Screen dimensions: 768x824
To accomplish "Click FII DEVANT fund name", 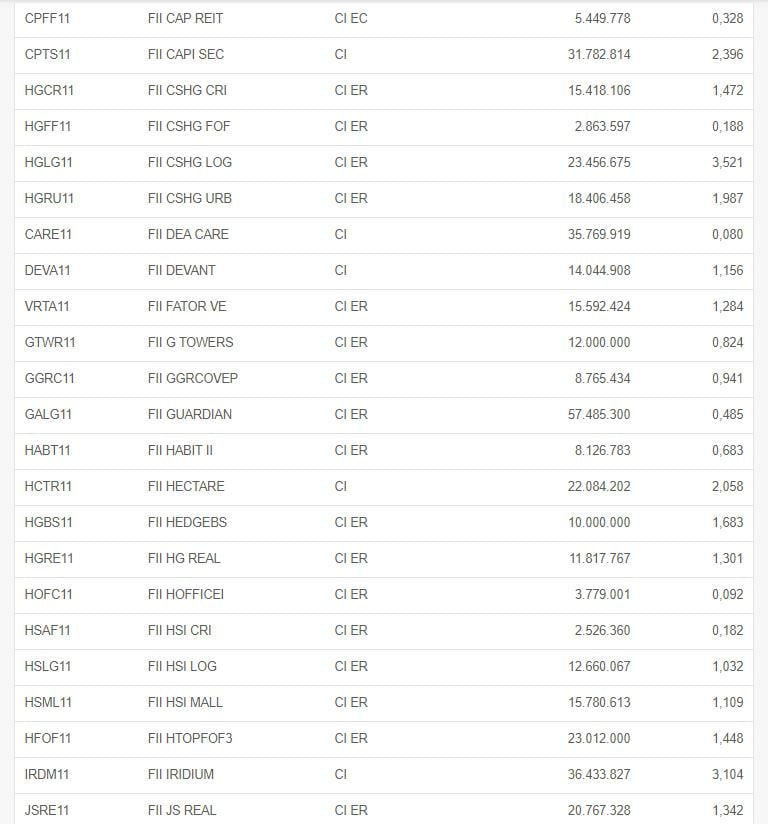I will coord(182,271).
